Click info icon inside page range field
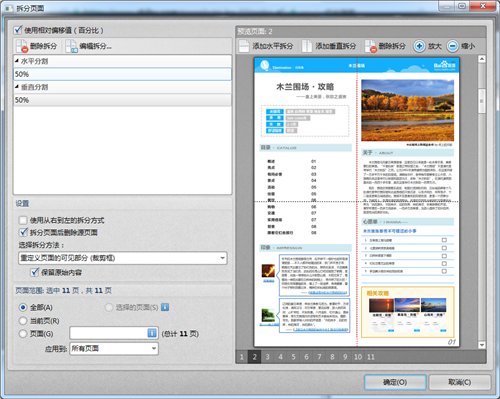500x399 pixels. tap(152, 333)
